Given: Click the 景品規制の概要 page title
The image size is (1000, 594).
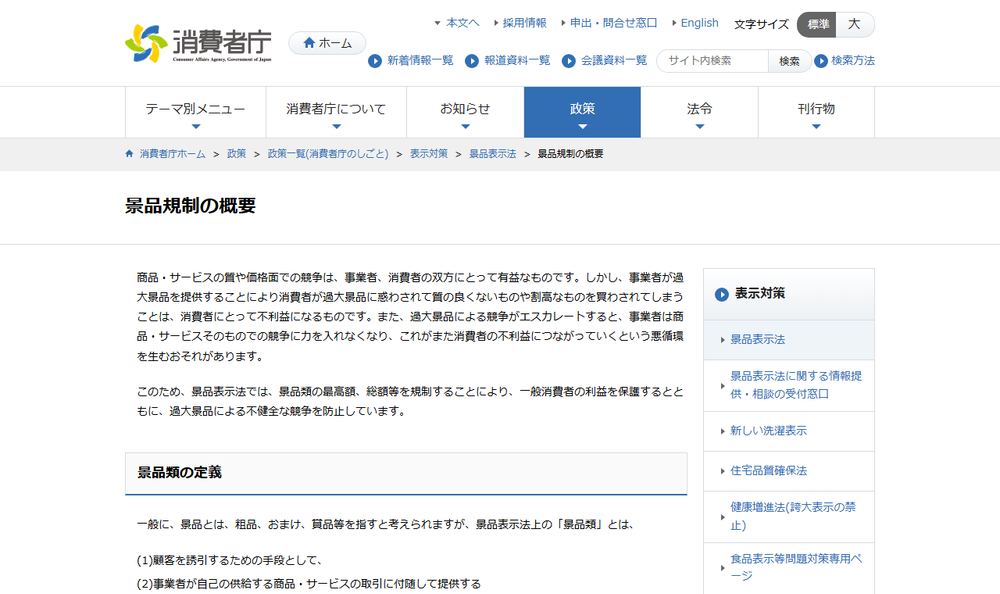Looking at the screenshot, I should point(190,205).
